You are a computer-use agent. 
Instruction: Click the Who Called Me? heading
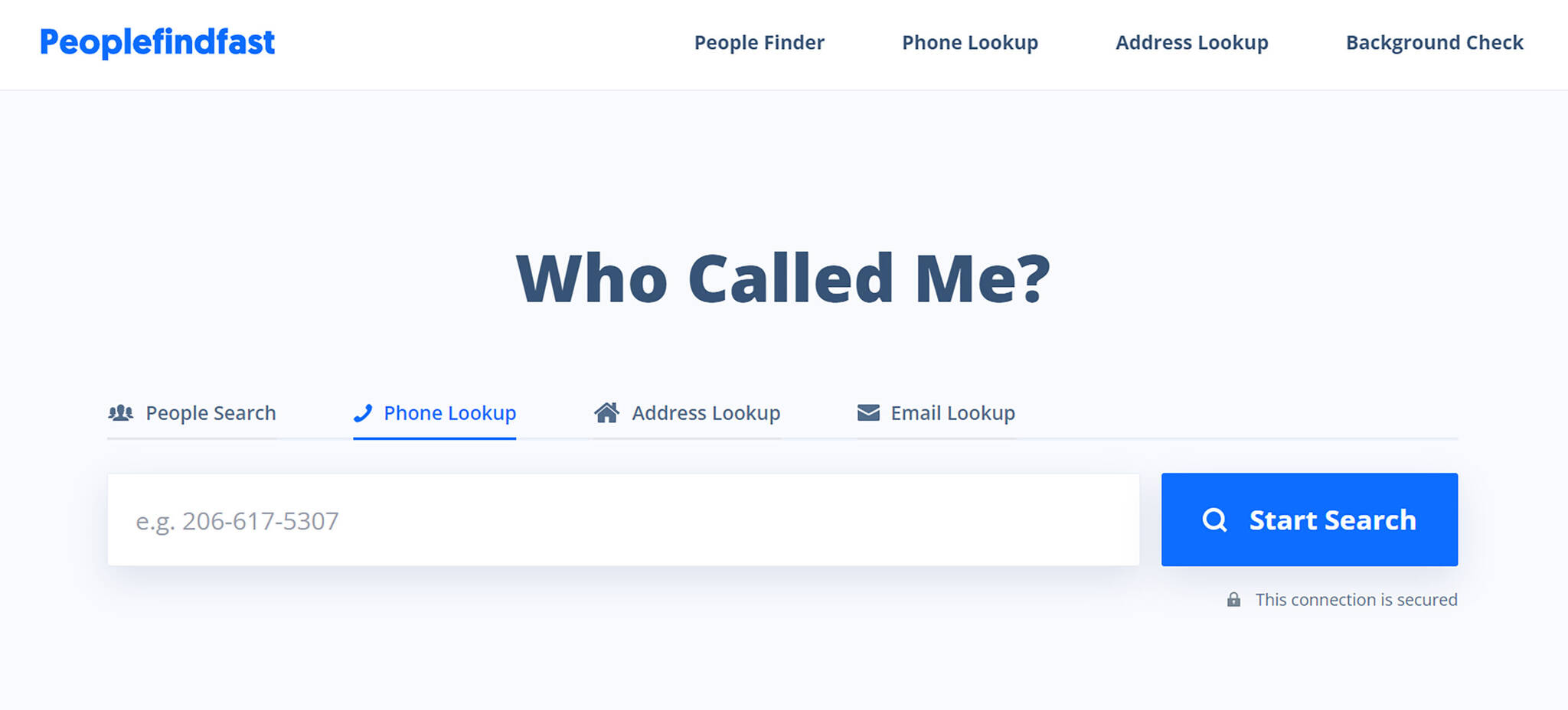[x=783, y=278]
